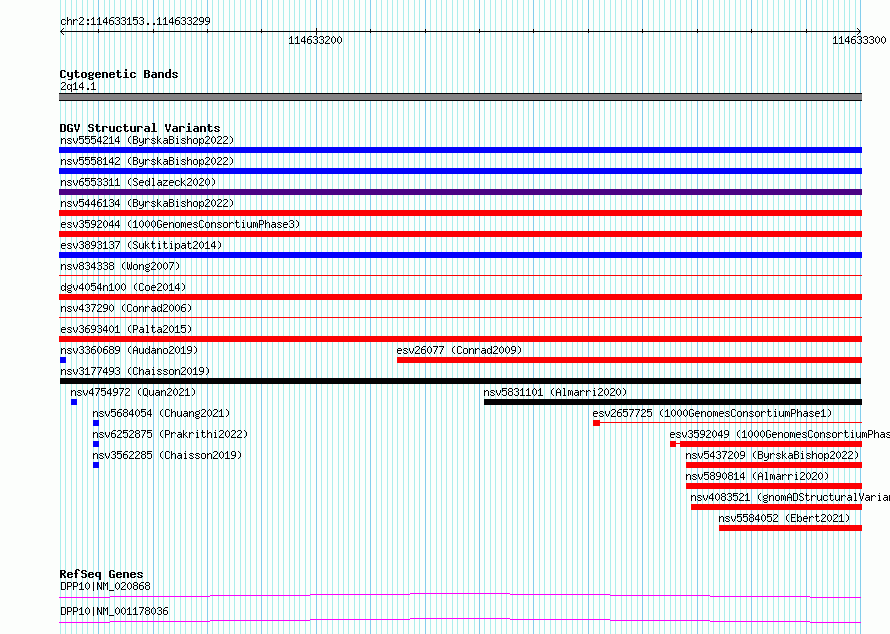The height and width of the screenshot is (634, 890).
Task: Click the blue bar under nsv5558142
Action: 460,171
